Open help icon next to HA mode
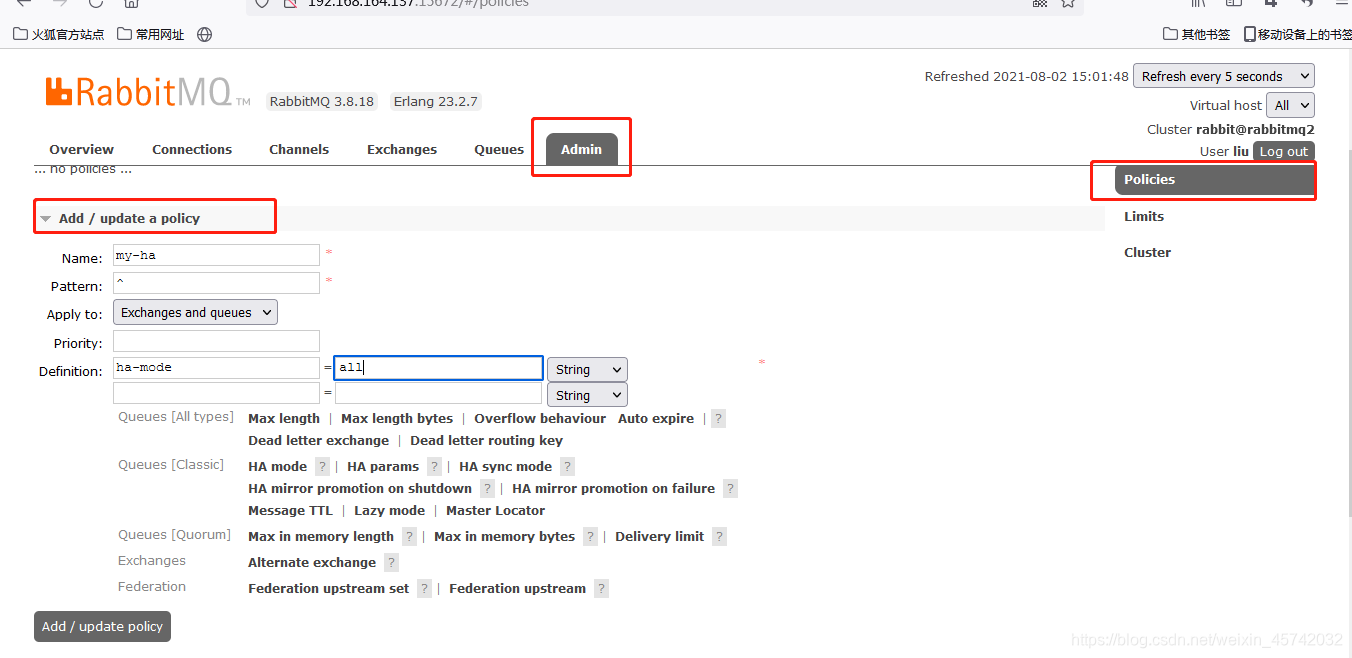 click(322, 467)
